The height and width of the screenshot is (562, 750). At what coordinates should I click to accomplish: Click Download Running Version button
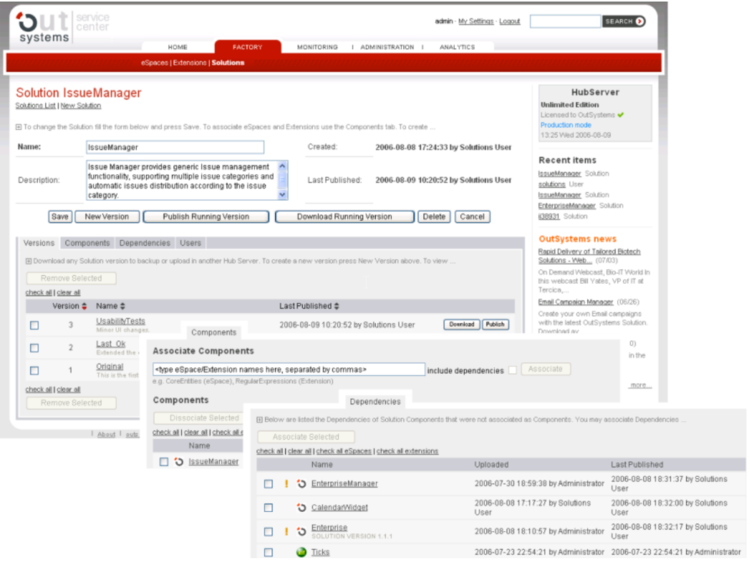click(344, 217)
